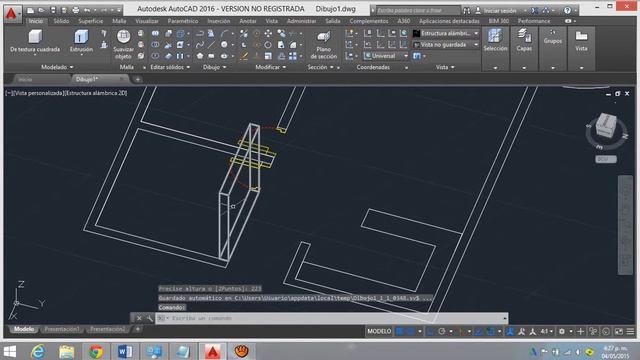Click the viewport controls Vista personalizada label
Screen dimensions: 640x360
38,93
